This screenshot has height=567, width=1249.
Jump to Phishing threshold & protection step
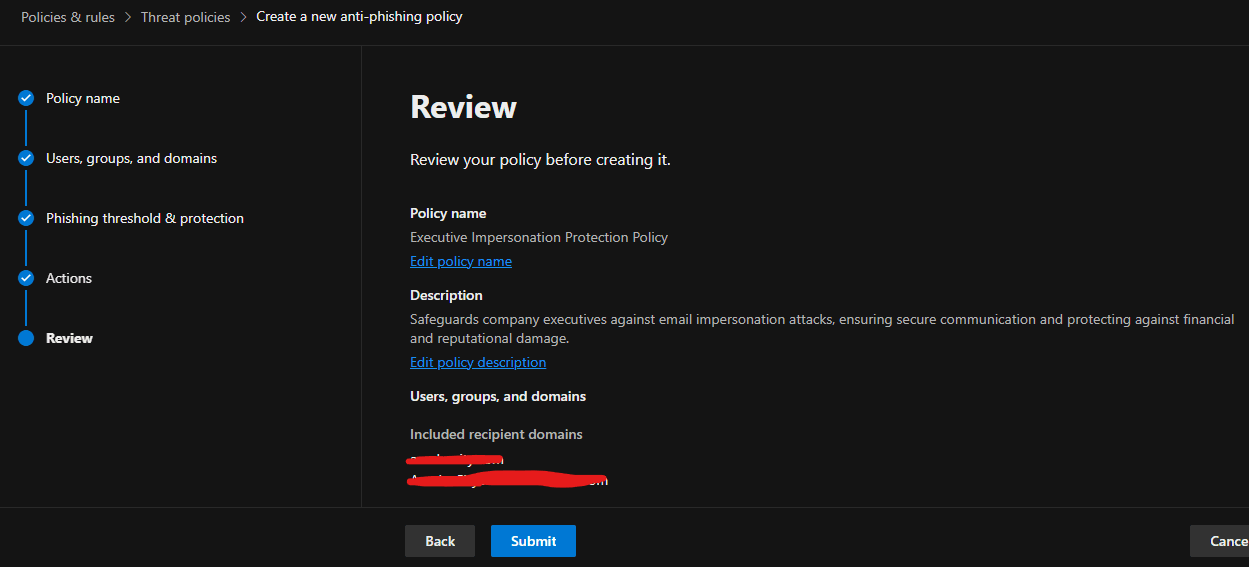click(144, 218)
